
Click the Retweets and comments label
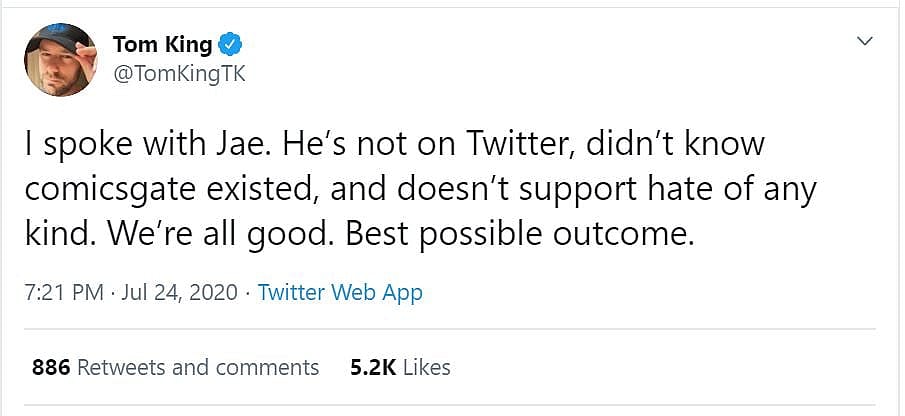click(198, 367)
